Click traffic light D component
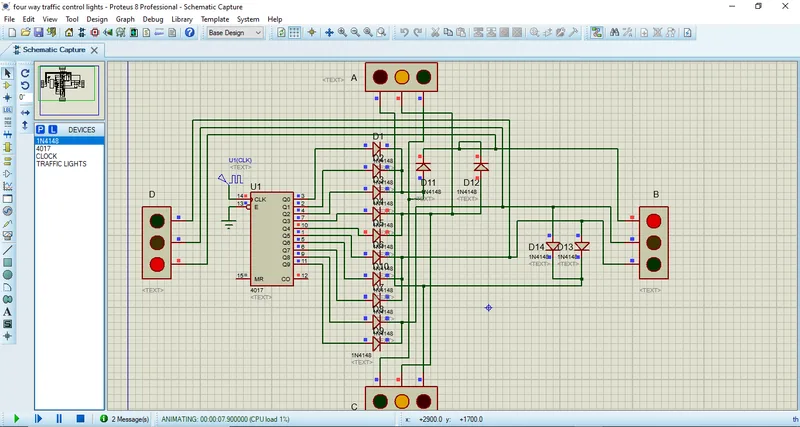Viewport: 800px width, 427px height. 157,243
